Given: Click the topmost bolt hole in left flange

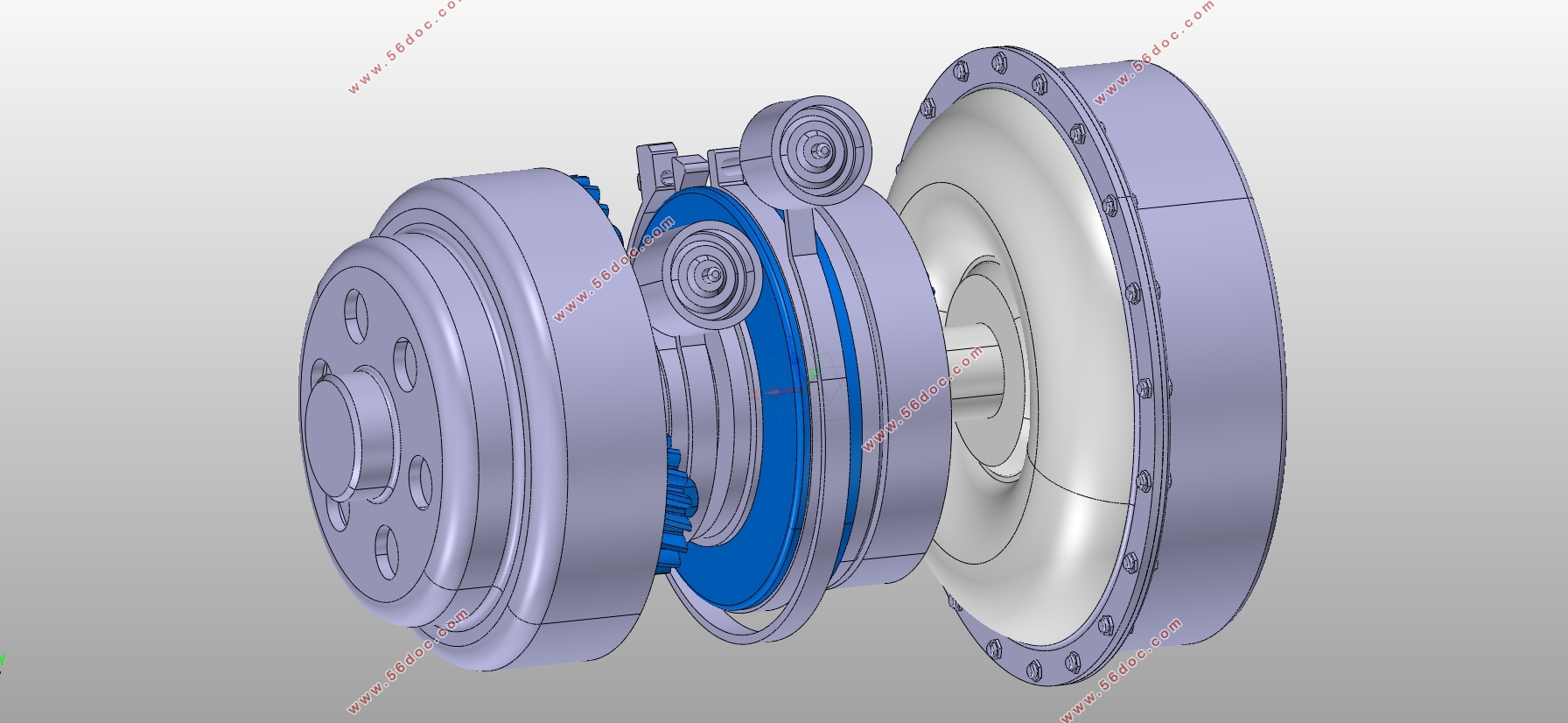Looking at the screenshot, I should coord(356,317).
